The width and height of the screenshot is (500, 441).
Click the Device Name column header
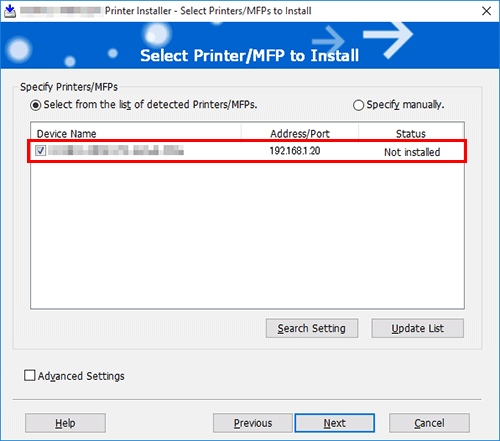(x=66, y=134)
